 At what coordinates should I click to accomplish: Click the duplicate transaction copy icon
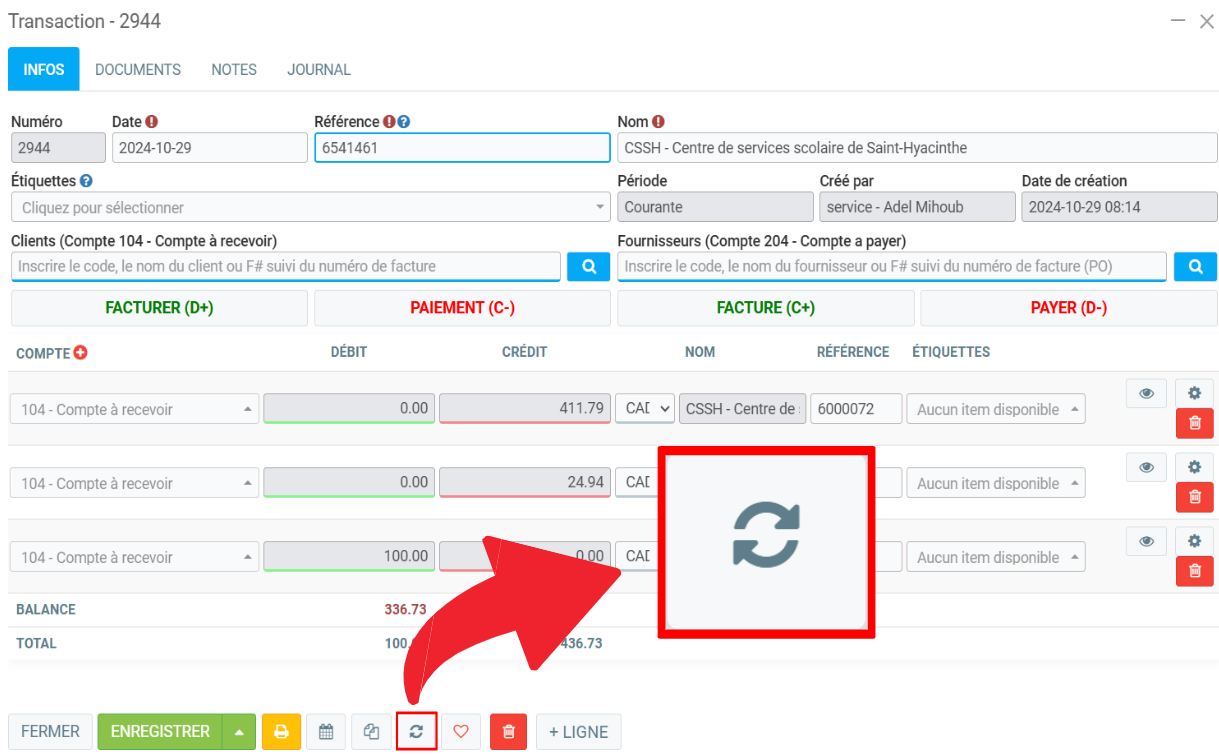[372, 732]
